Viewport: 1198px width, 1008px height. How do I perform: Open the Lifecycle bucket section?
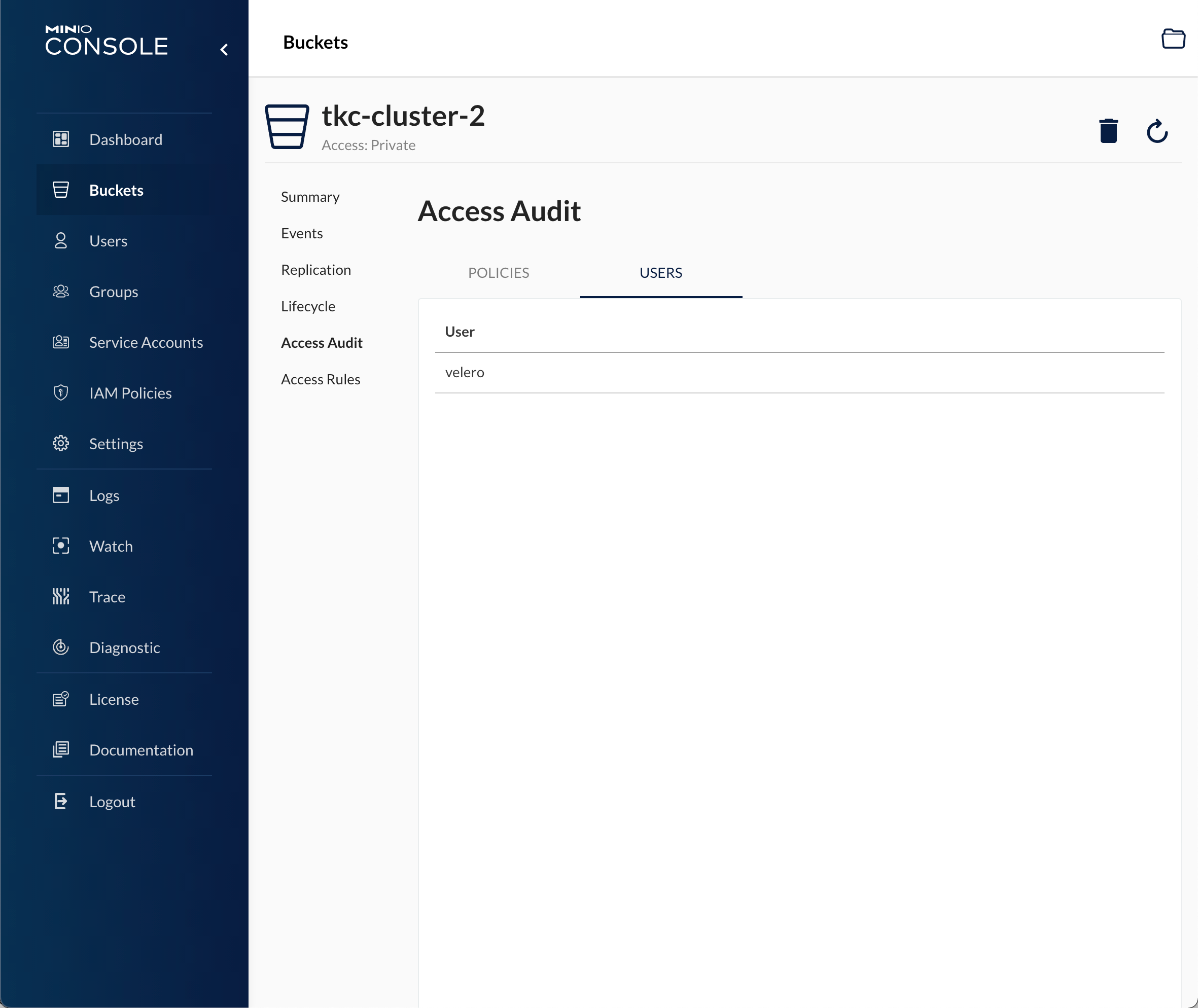(308, 306)
